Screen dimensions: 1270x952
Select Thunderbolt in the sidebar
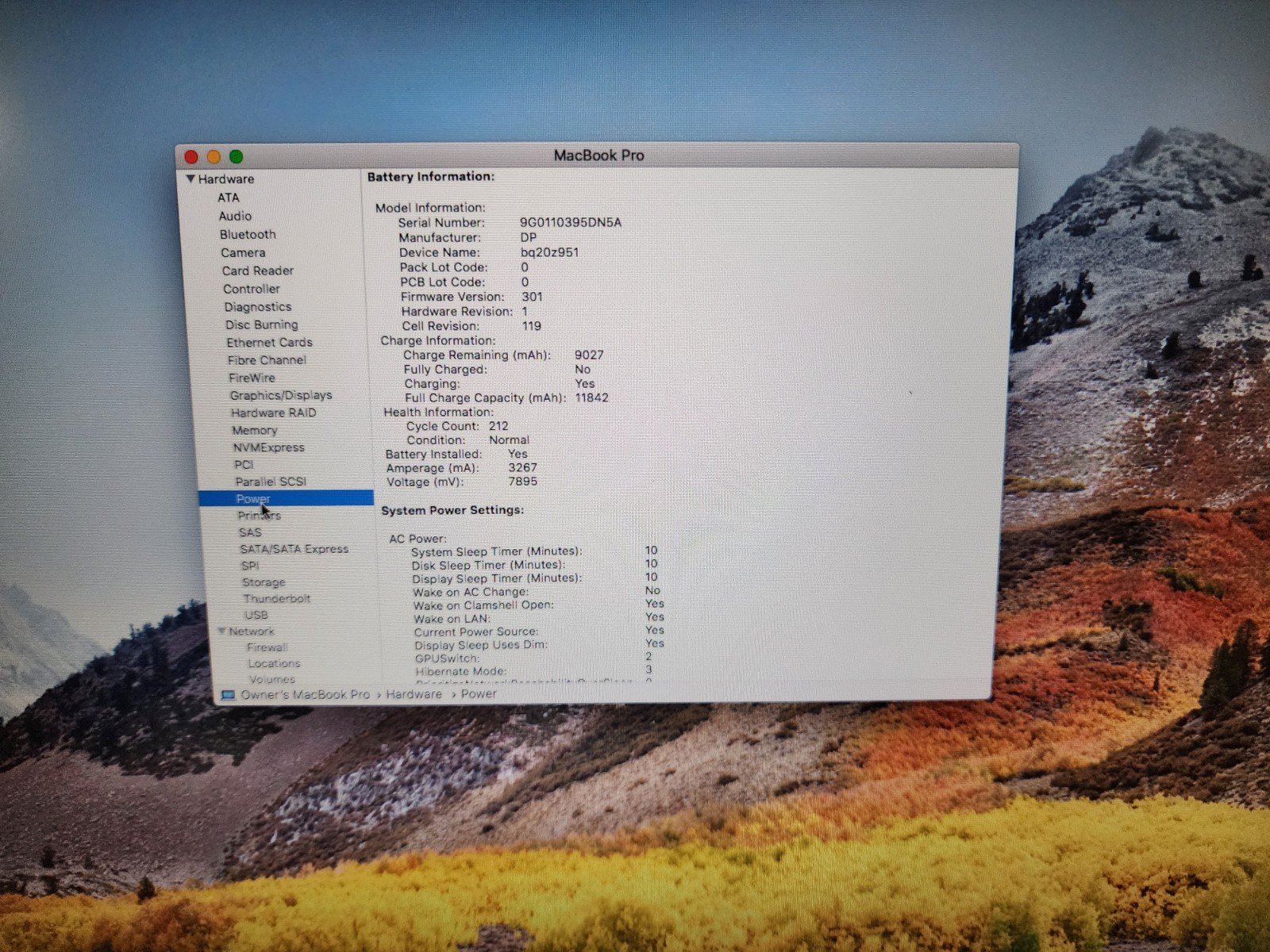pyautogui.click(x=277, y=599)
